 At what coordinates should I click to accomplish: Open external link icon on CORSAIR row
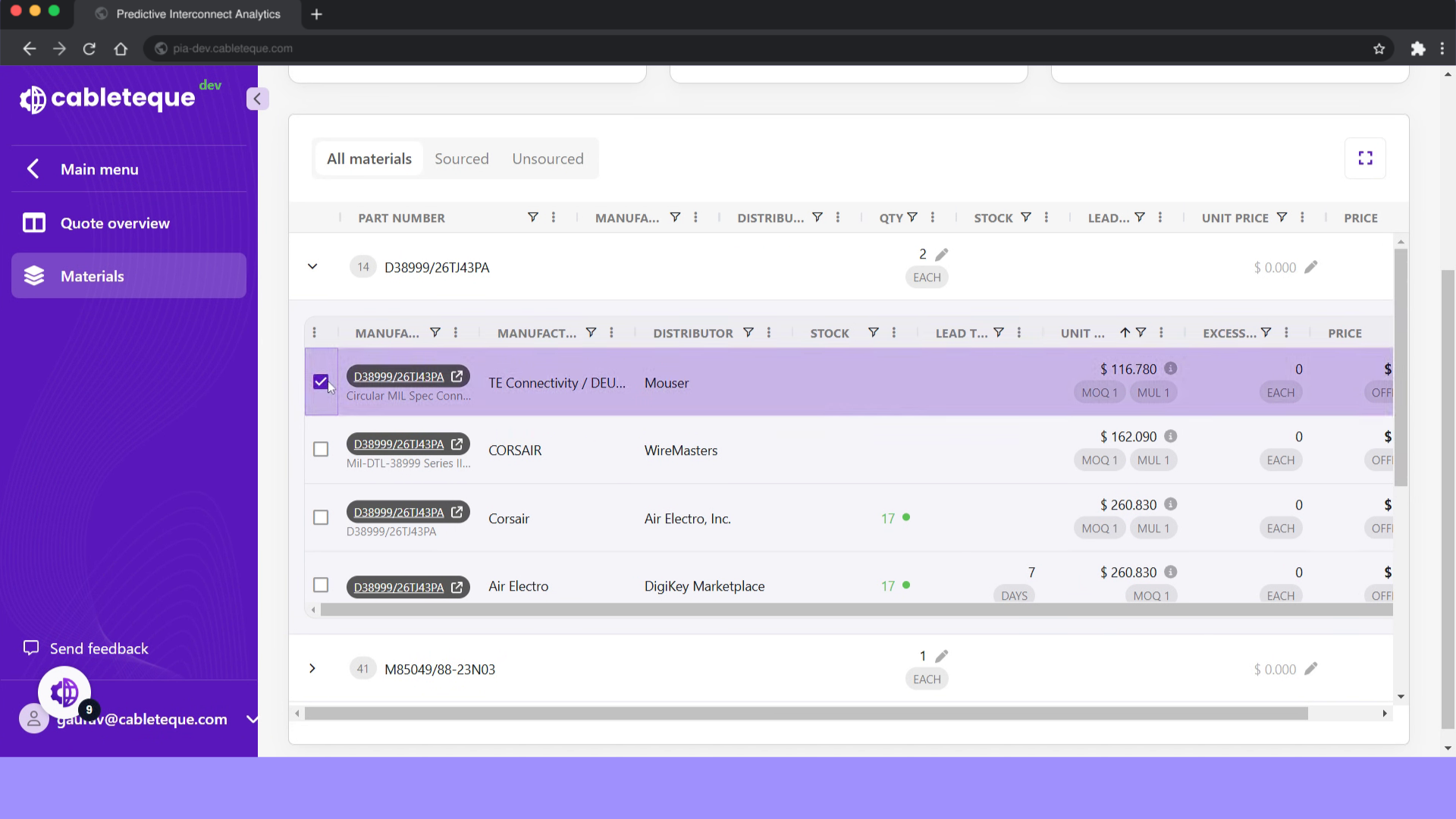point(457,444)
